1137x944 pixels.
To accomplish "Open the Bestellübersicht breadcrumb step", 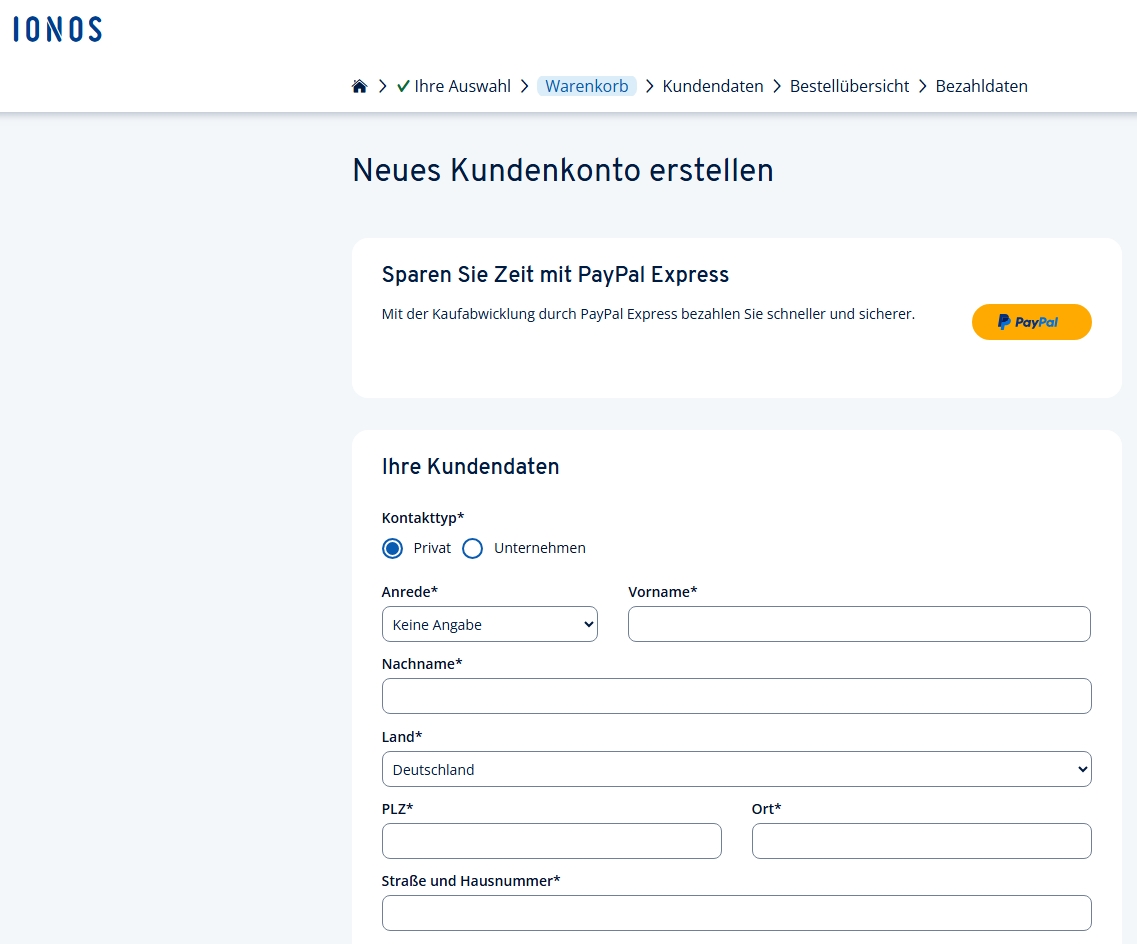I will tap(849, 86).
